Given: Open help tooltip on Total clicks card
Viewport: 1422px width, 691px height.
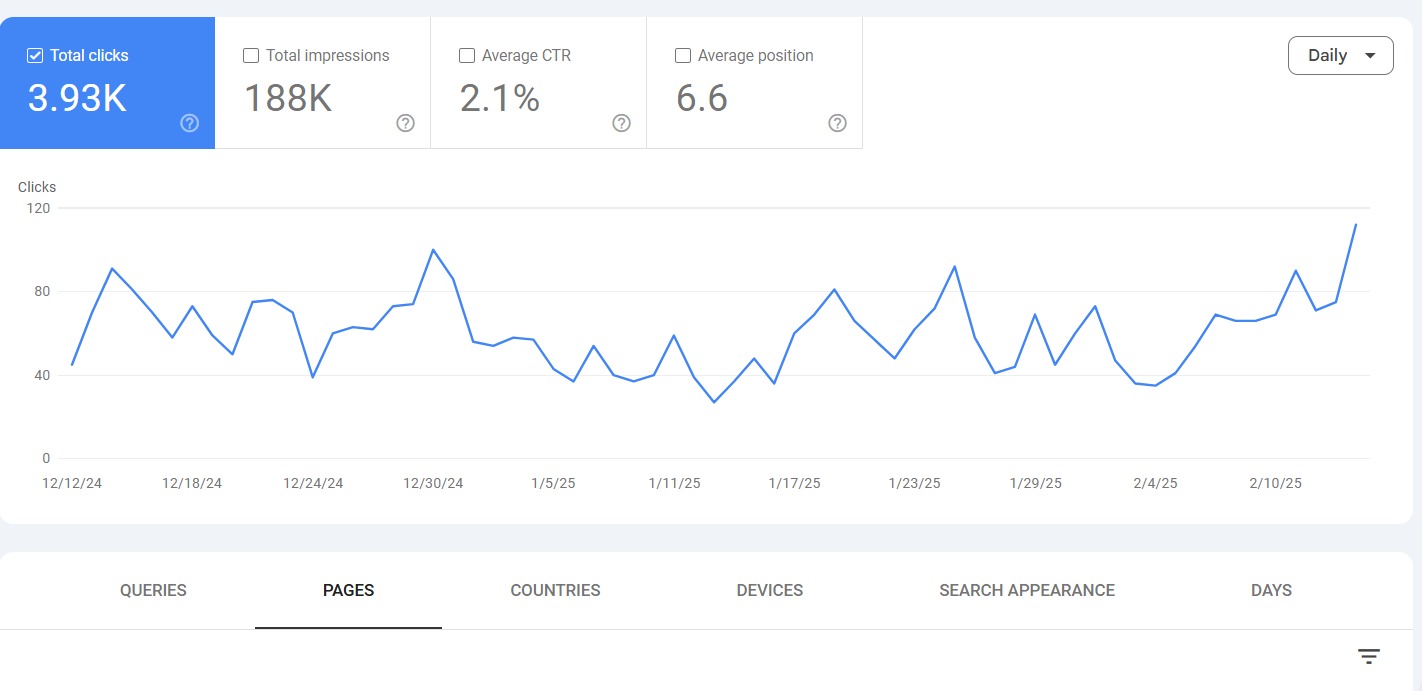Looking at the screenshot, I should click(189, 123).
